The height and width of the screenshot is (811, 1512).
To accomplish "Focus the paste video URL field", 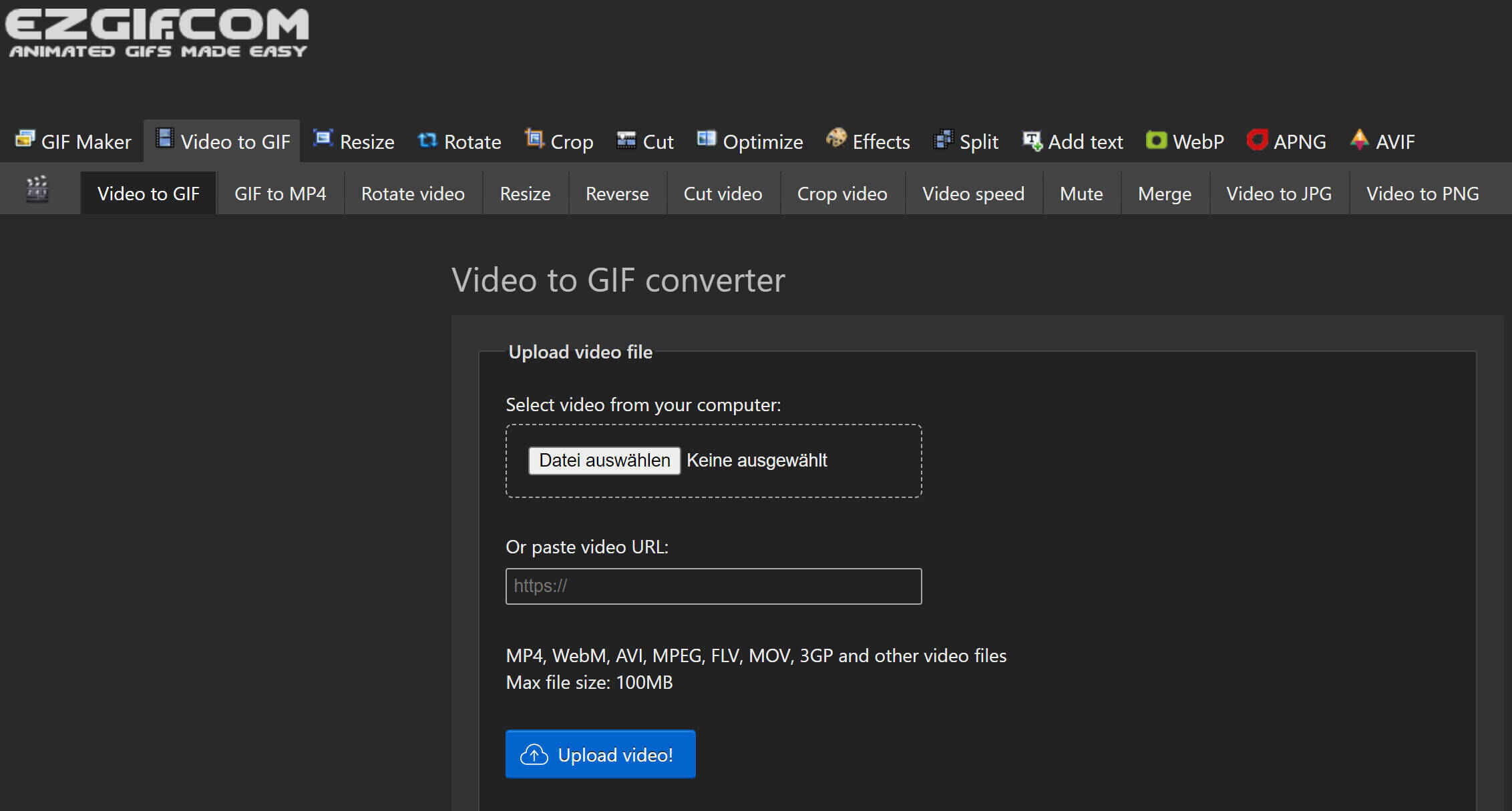I will click(713, 586).
